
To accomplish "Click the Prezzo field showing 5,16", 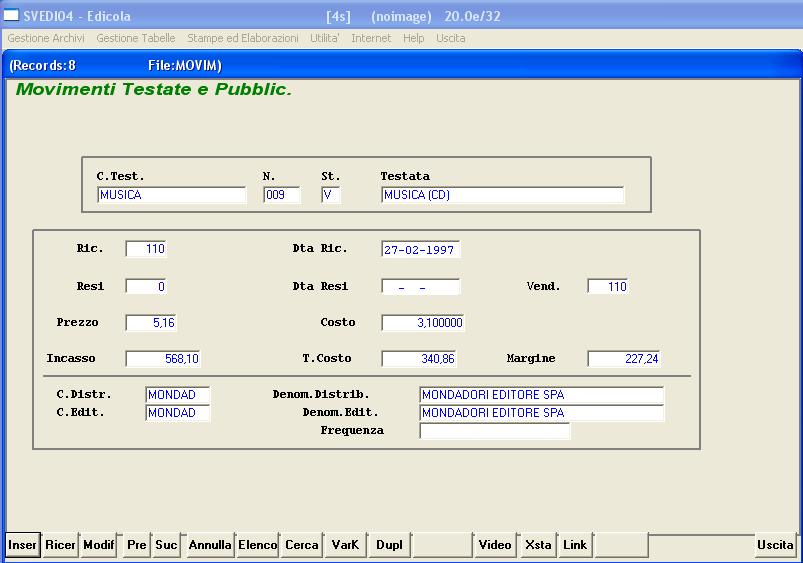I will pos(151,323).
